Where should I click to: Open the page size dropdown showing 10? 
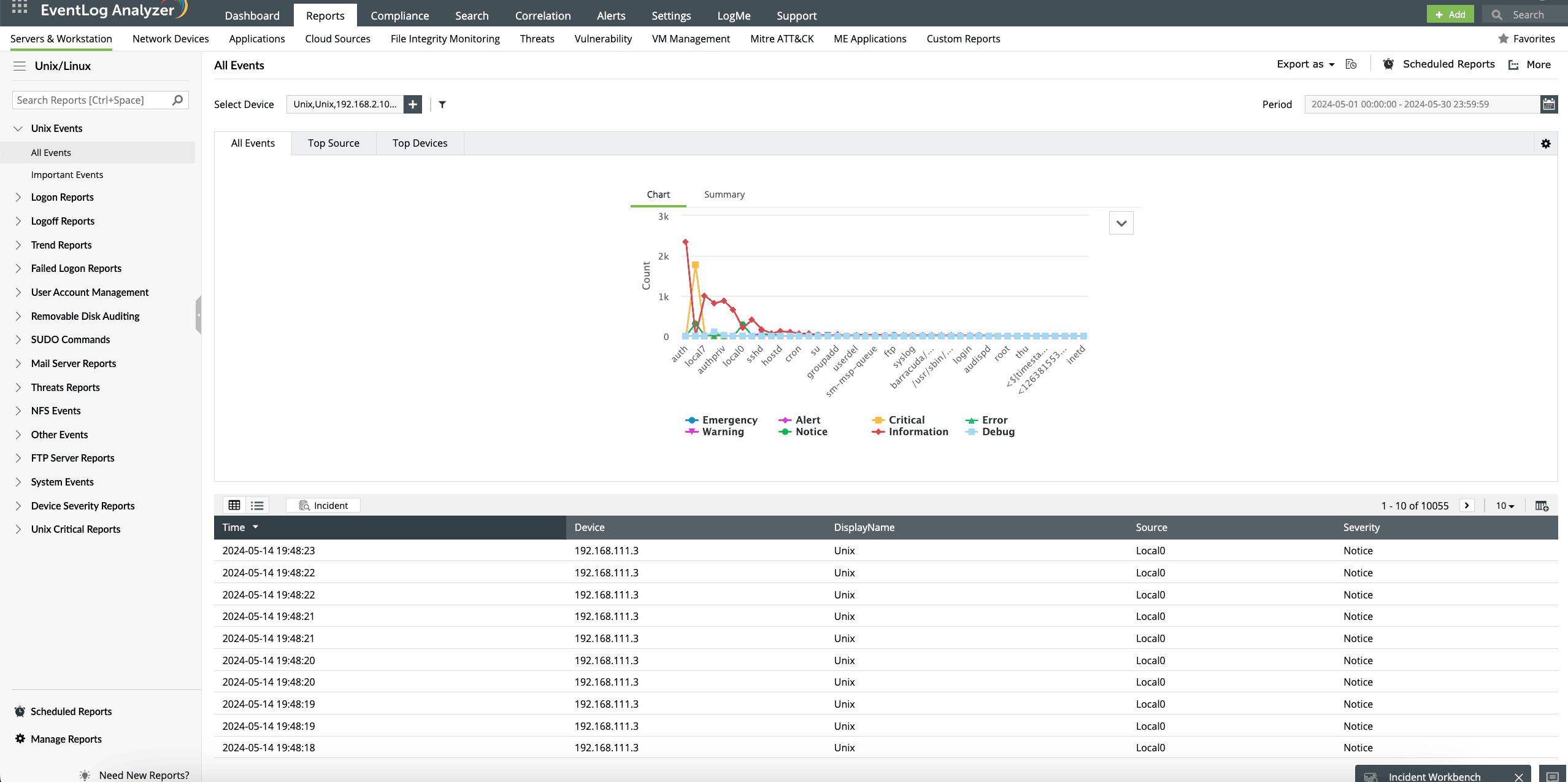pyautogui.click(x=1504, y=505)
